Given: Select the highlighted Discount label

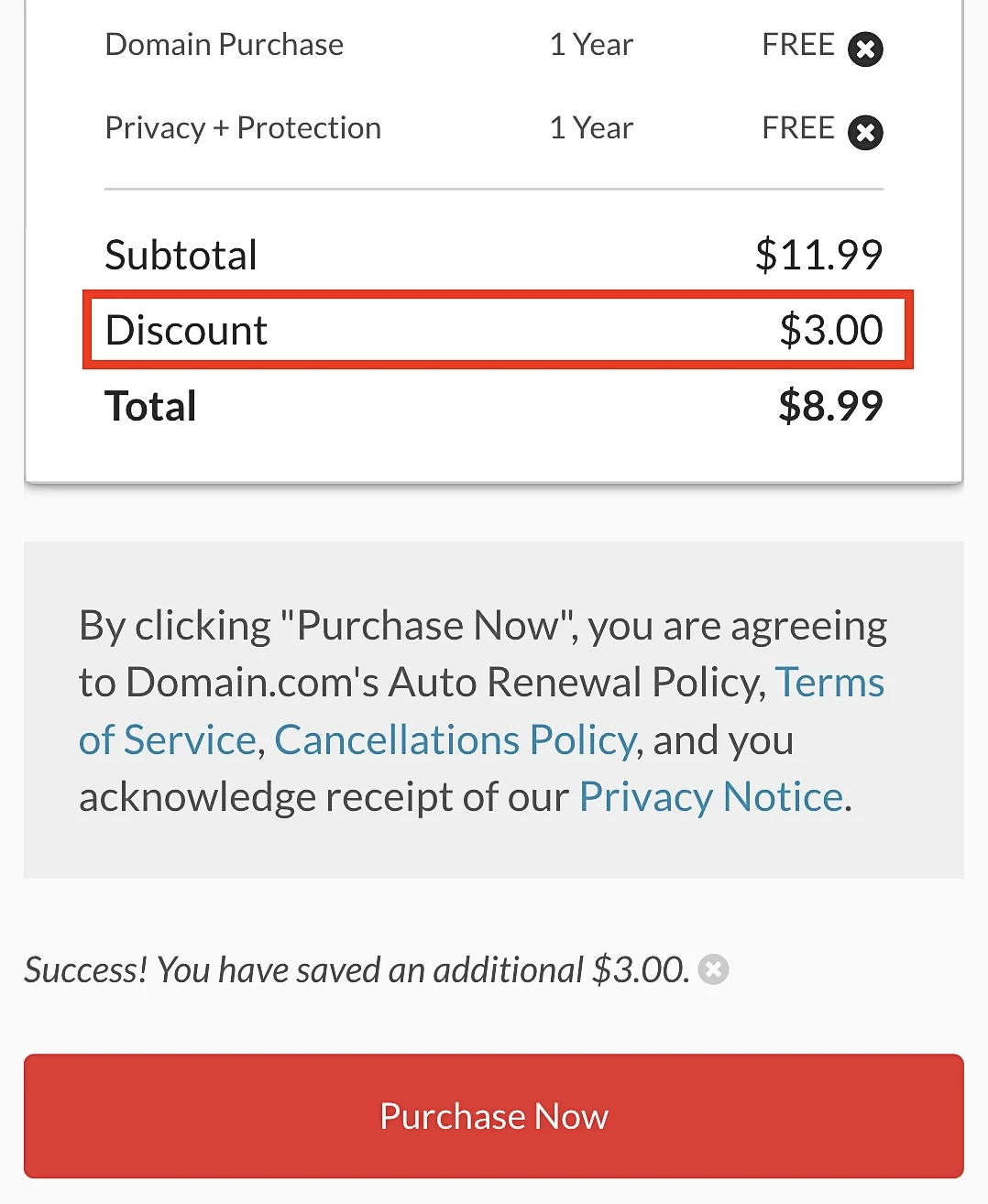Looking at the screenshot, I should coord(186,330).
